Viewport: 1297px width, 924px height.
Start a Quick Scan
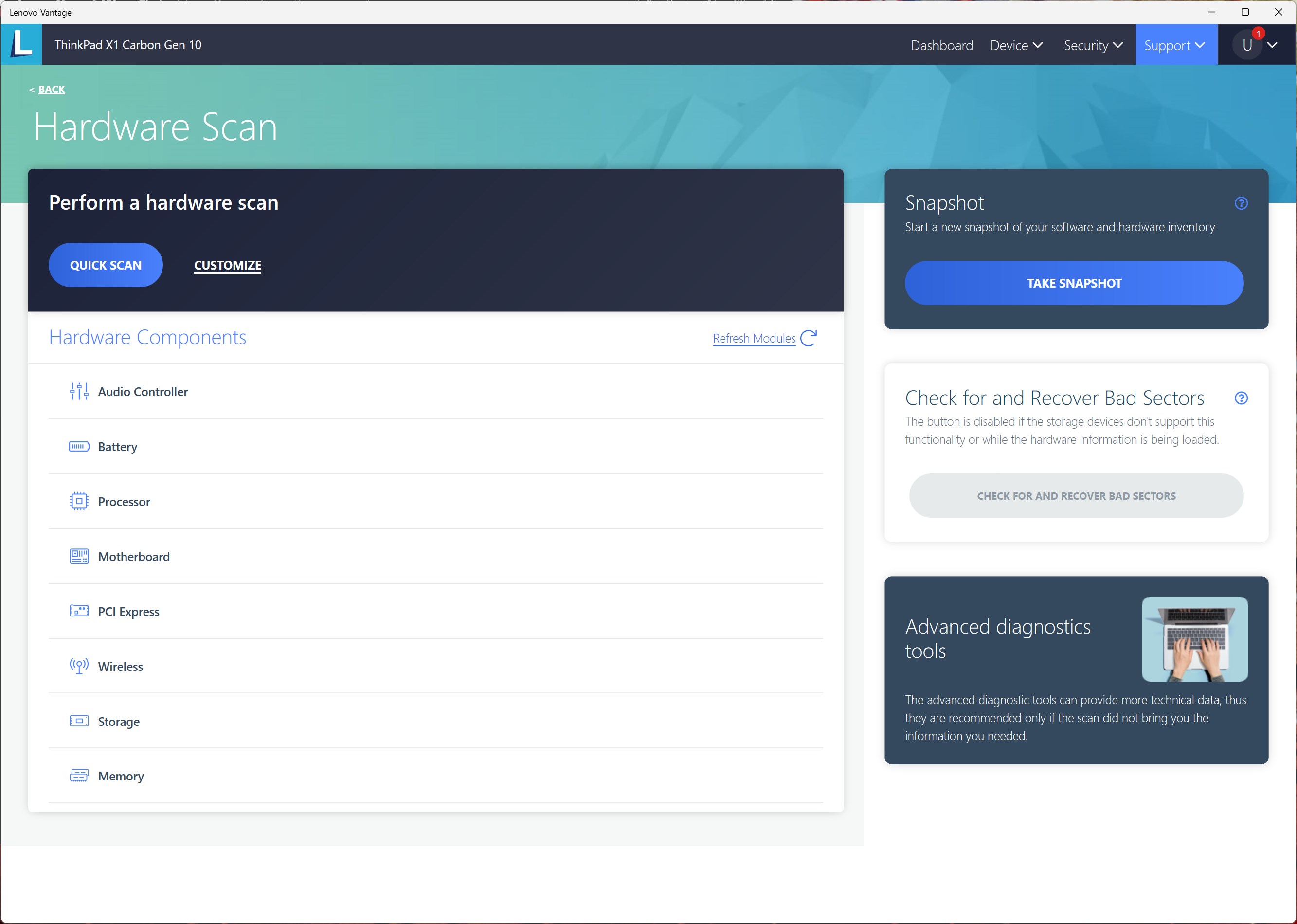tap(106, 265)
